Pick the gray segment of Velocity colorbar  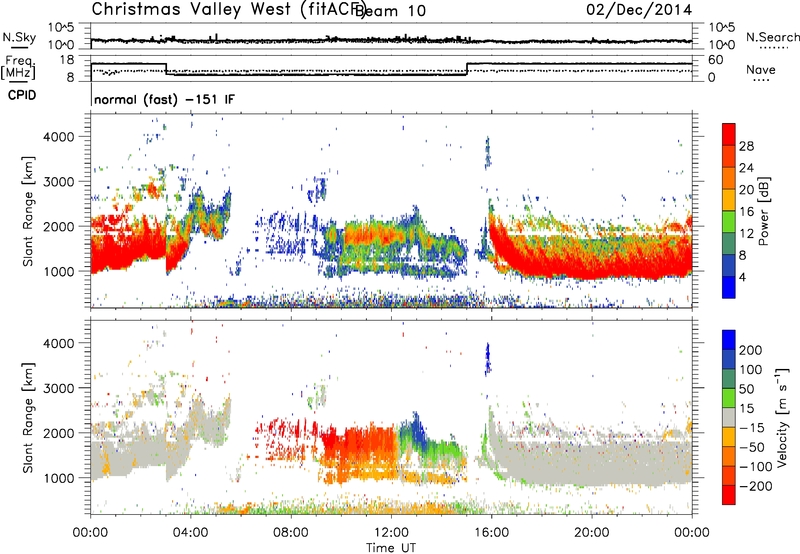(729, 417)
